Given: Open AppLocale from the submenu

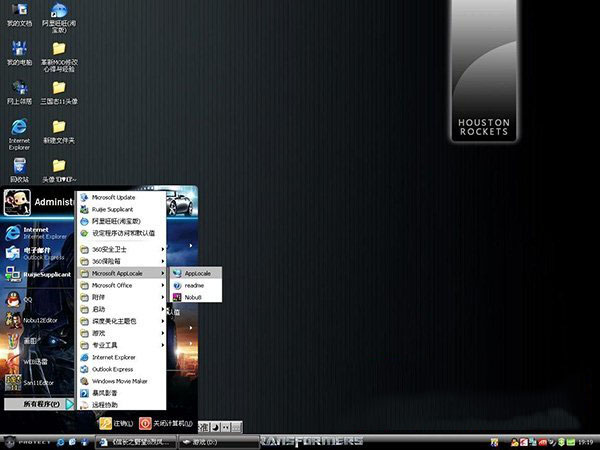Looking at the screenshot, I should click(x=196, y=273).
